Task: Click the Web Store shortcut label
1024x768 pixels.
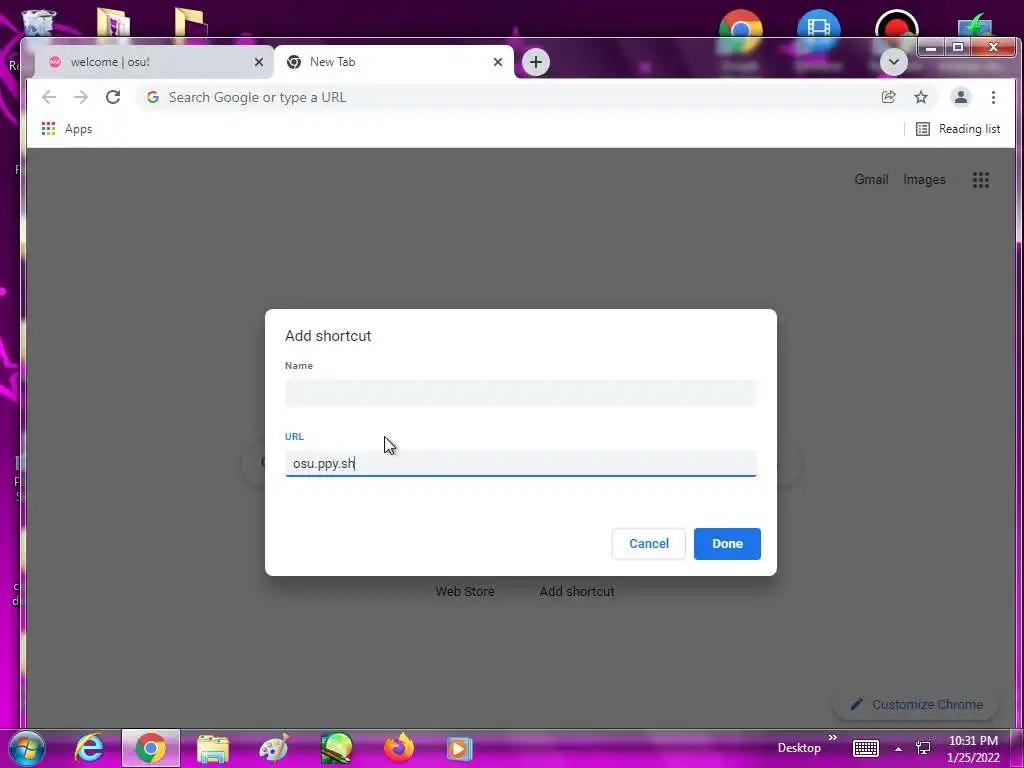Action: [465, 591]
